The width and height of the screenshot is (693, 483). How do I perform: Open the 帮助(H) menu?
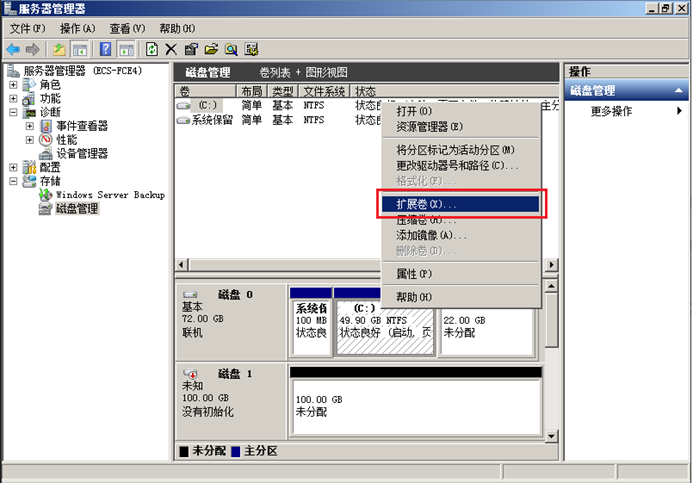(x=177, y=29)
